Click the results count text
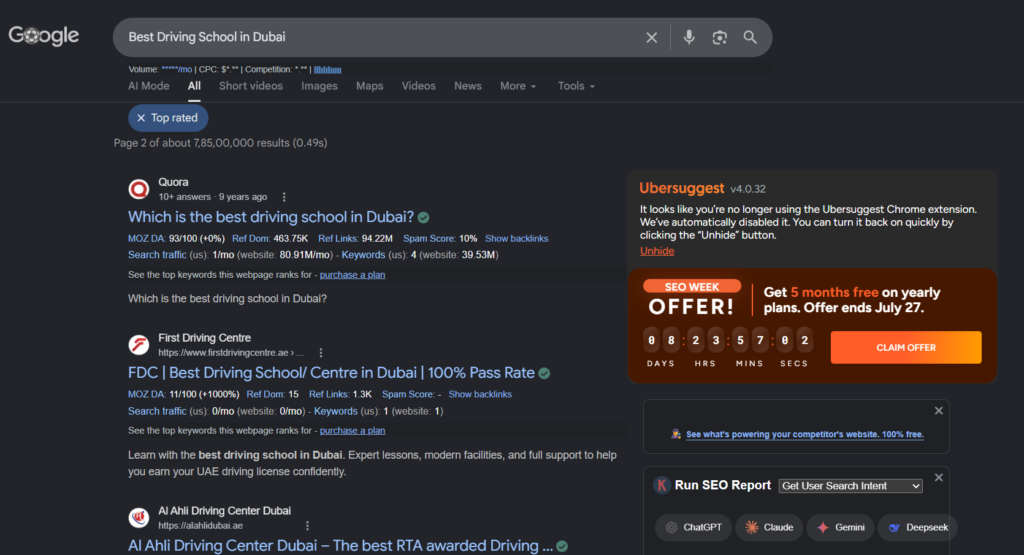Image resolution: width=1024 pixels, height=555 pixels. (x=221, y=143)
